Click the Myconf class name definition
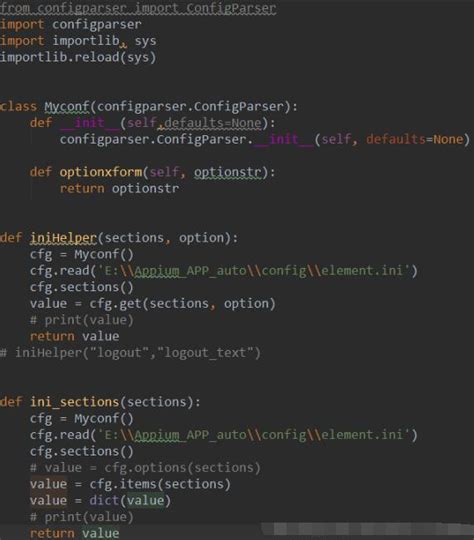The image size is (474, 540). coord(67,106)
